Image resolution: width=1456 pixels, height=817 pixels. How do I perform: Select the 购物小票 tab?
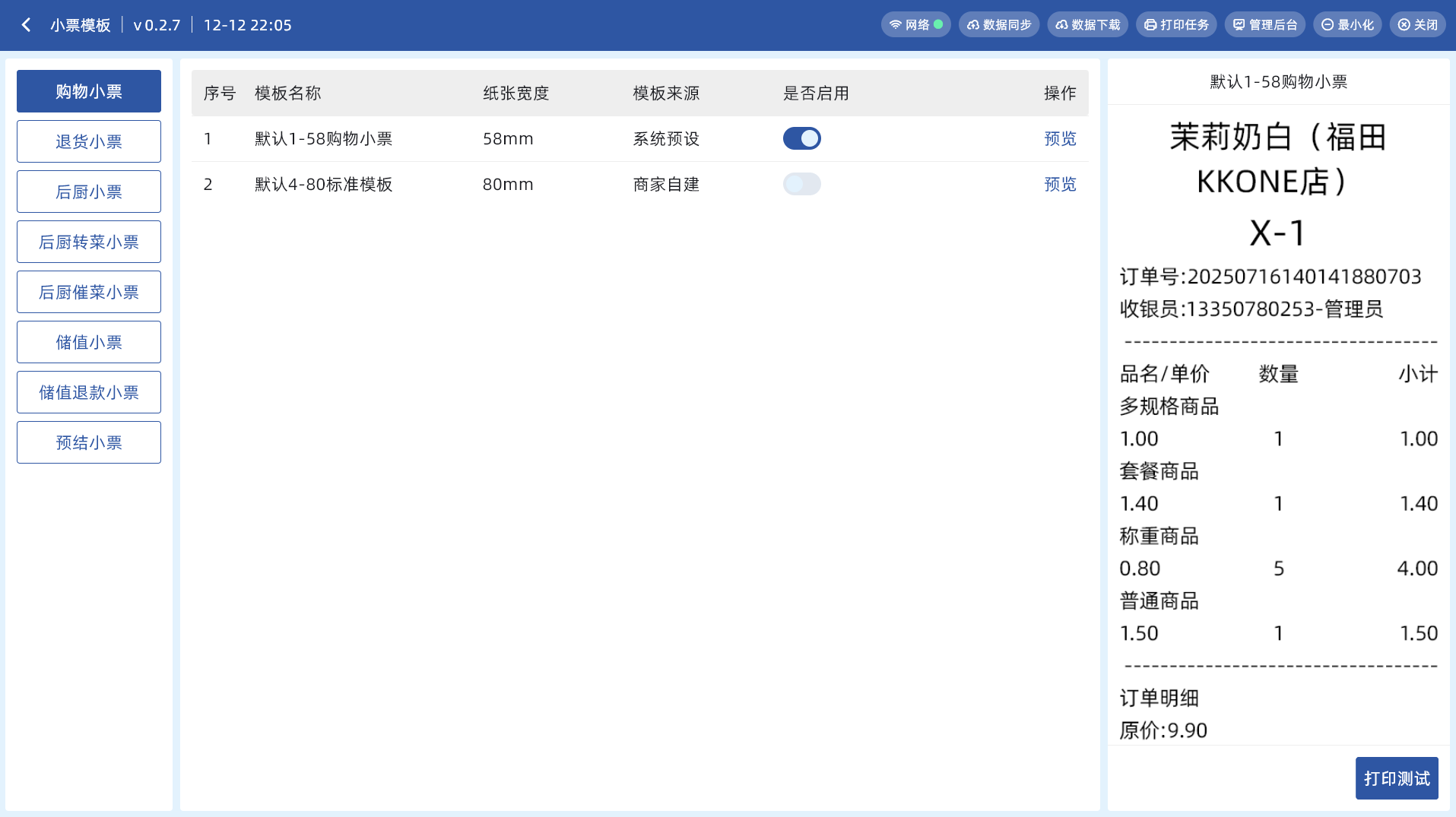point(89,91)
